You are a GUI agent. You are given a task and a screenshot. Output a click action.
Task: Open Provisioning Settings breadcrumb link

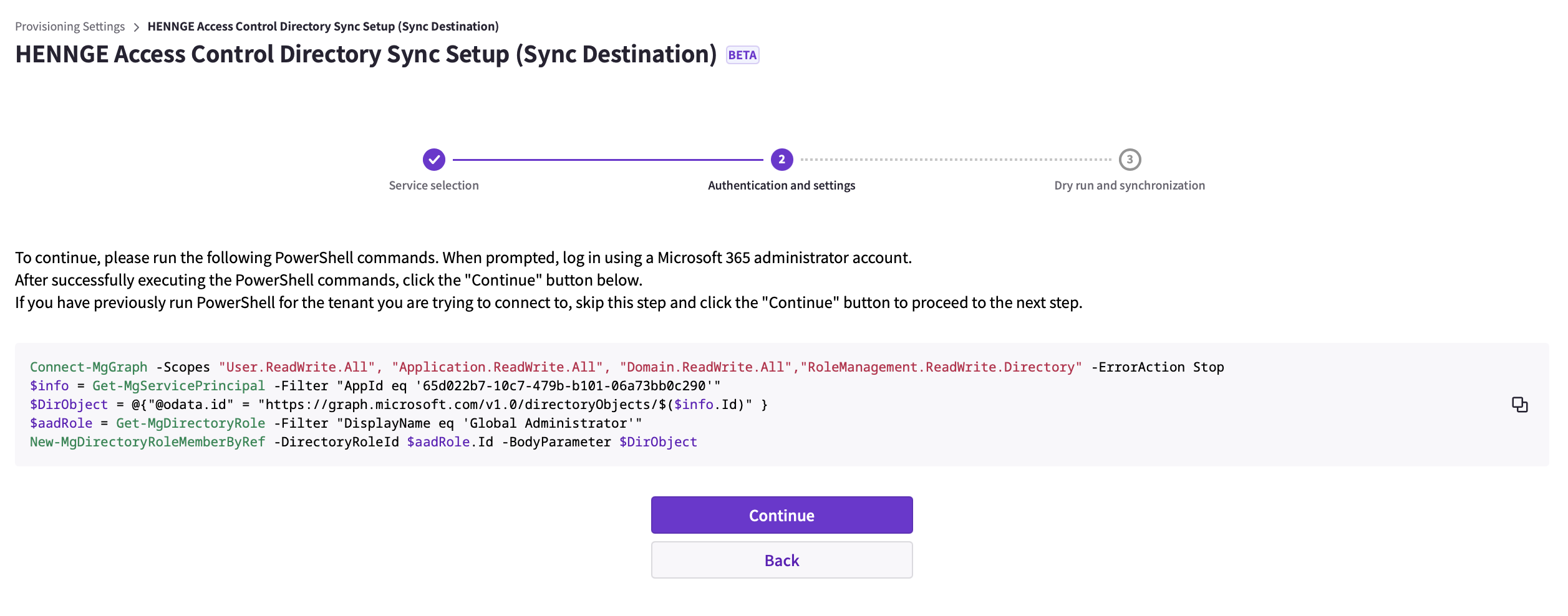pos(70,26)
